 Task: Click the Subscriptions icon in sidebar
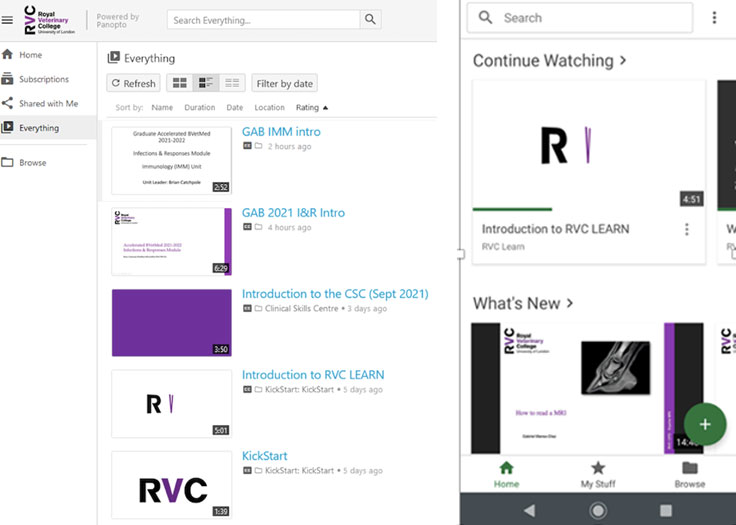(7, 79)
